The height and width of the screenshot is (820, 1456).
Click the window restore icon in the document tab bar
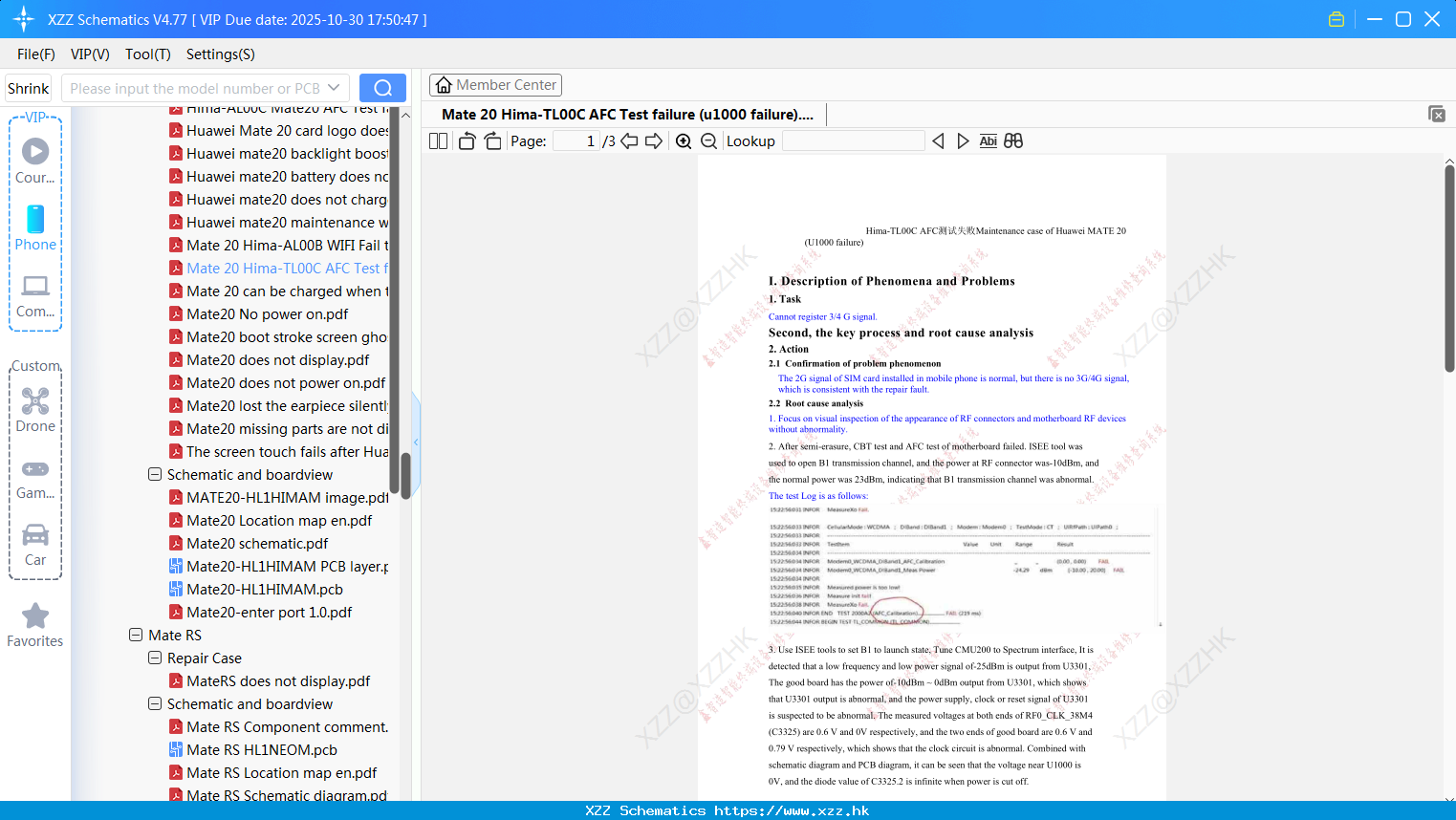pyautogui.click(x=1437, y=114)
